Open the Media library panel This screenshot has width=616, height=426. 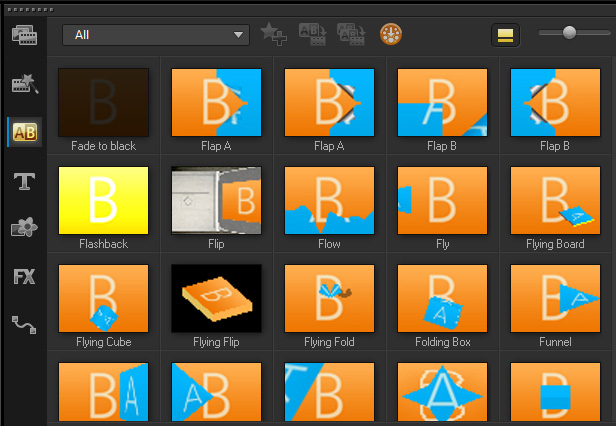point(23,35)
